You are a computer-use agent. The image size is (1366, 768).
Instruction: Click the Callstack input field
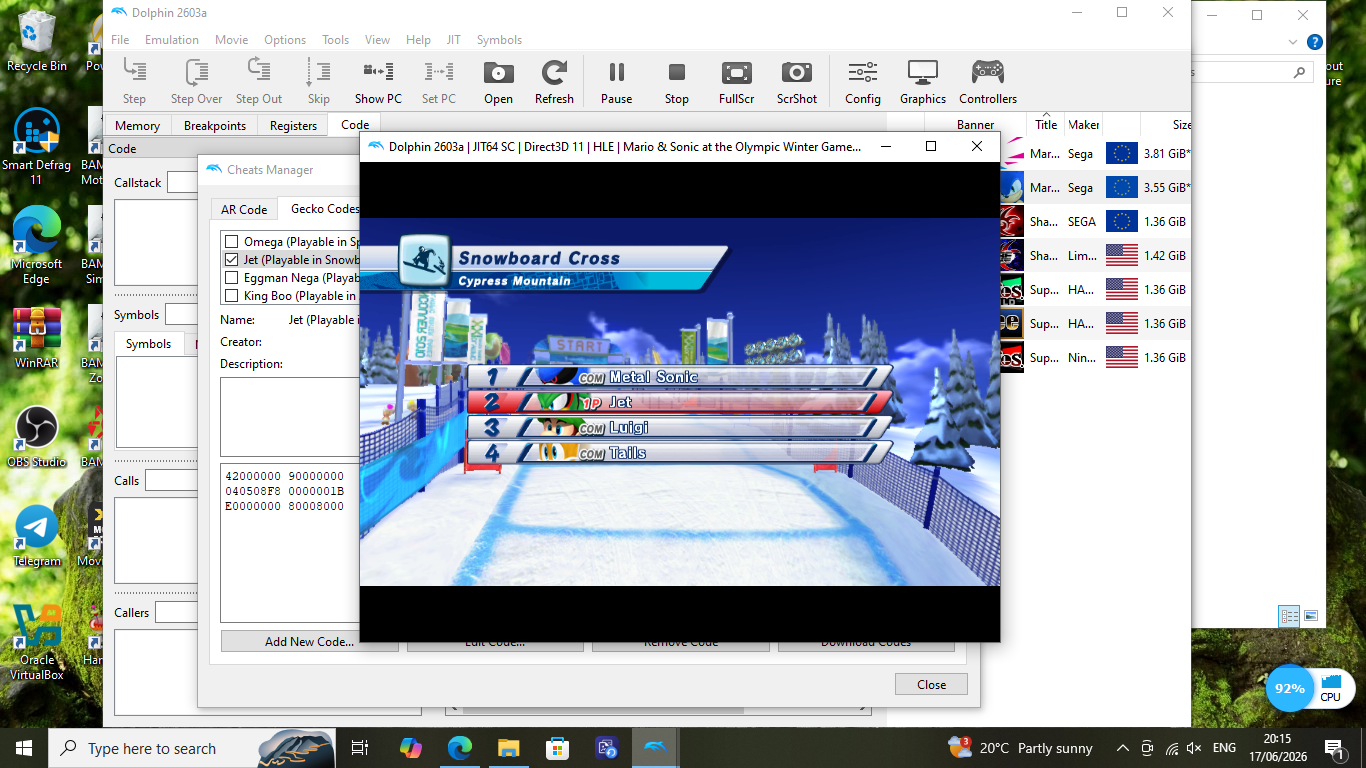coord(180,183)
